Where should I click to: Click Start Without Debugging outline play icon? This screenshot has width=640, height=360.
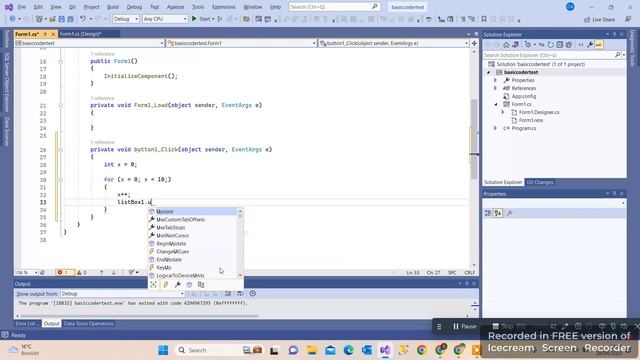point(220,19)
